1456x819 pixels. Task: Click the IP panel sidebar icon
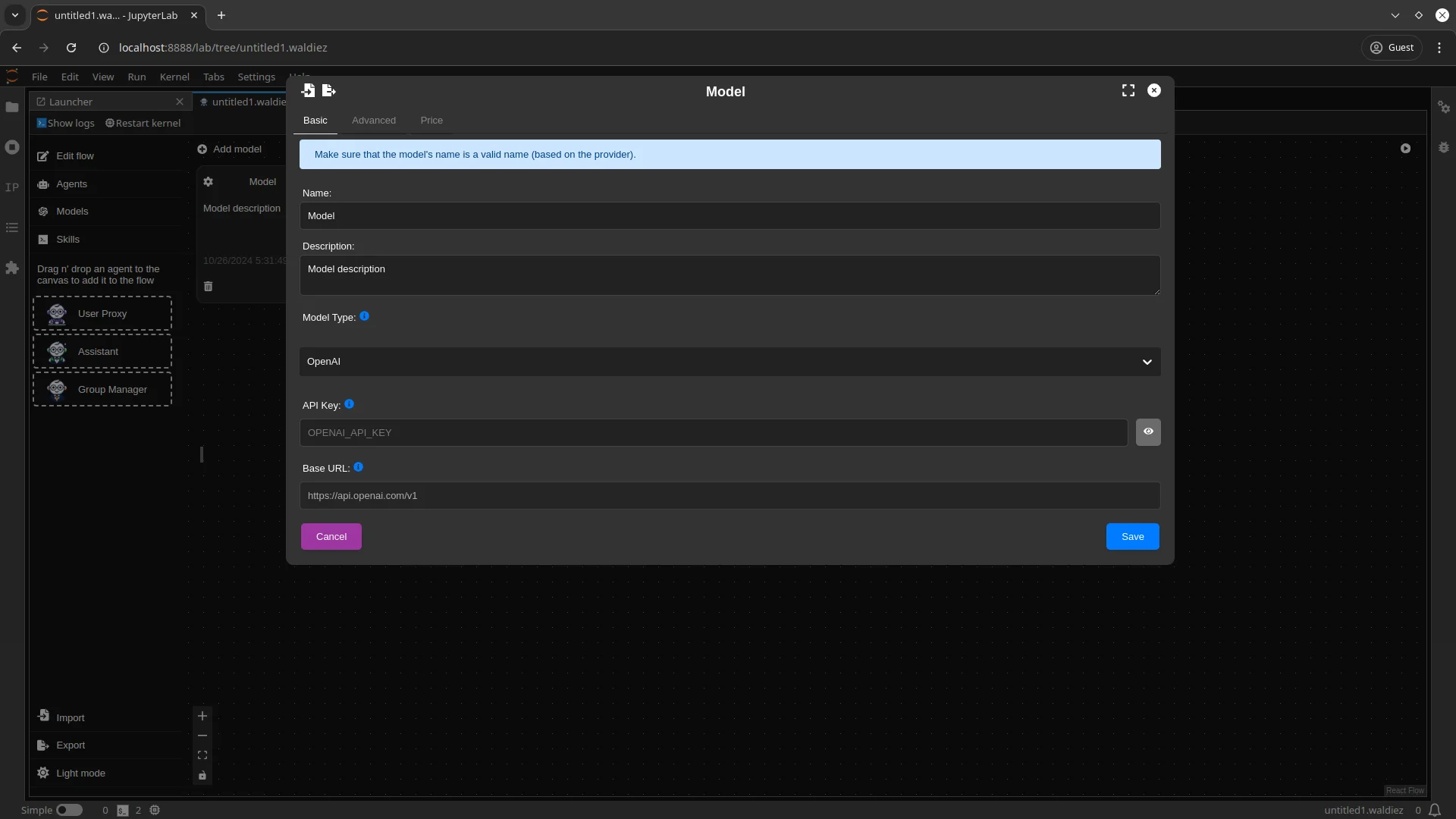tap(12, 187)
